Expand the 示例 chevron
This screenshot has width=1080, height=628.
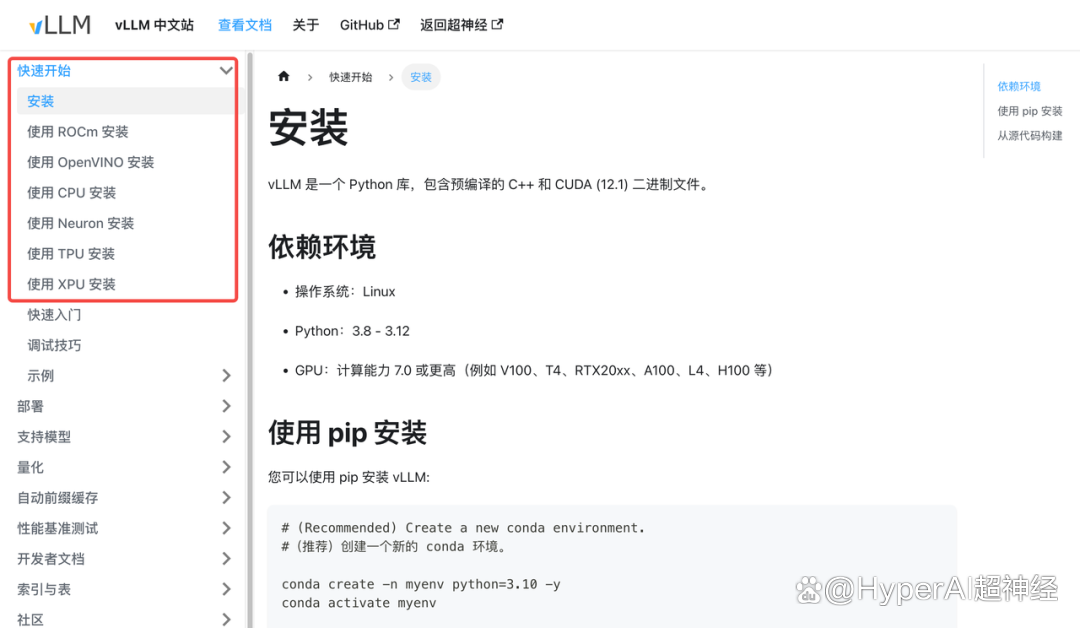(x=226, y=375)
